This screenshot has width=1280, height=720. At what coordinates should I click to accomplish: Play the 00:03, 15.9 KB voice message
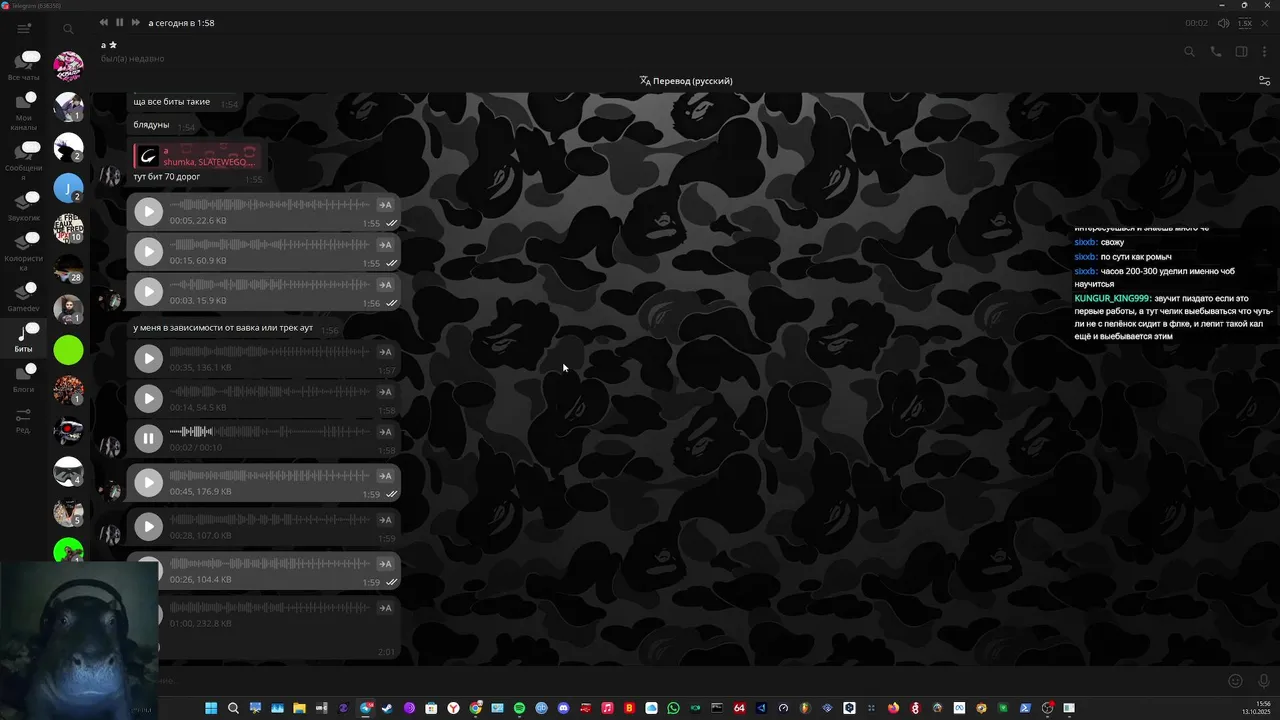[x=148, y=291]
